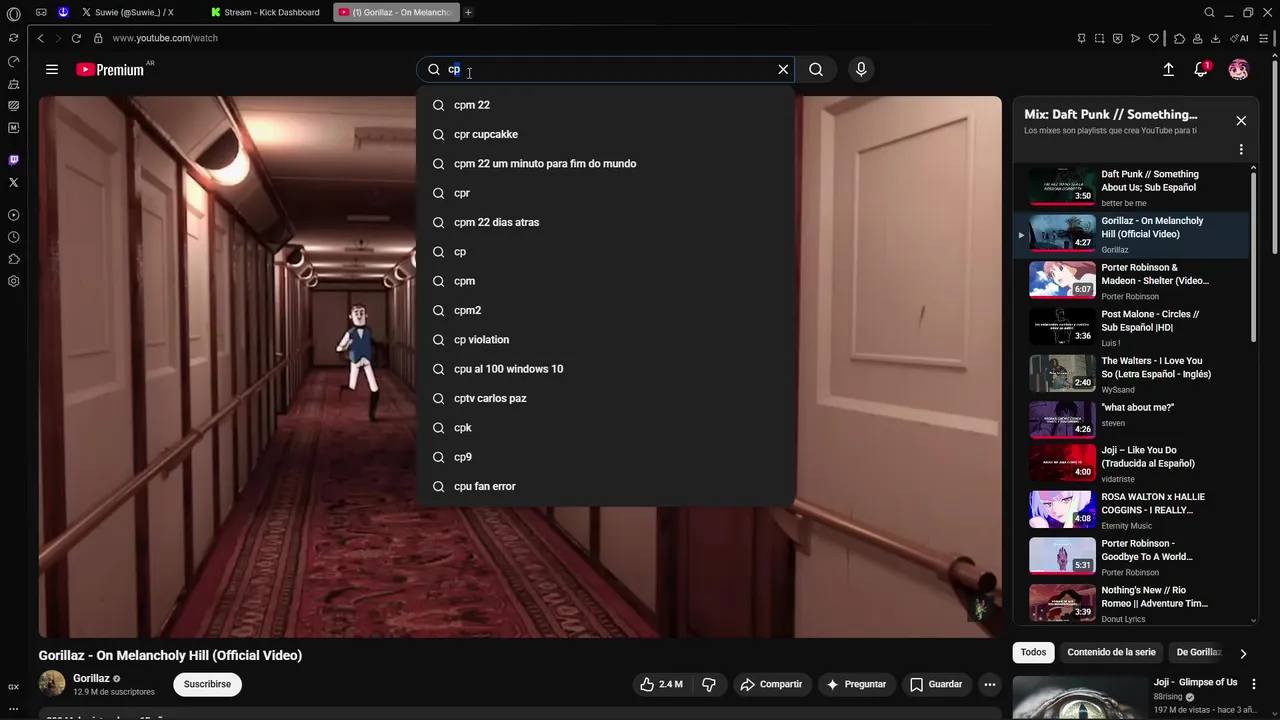Open extensions cube in sidebar
1280x720 pixels.
tap(13, 259)
